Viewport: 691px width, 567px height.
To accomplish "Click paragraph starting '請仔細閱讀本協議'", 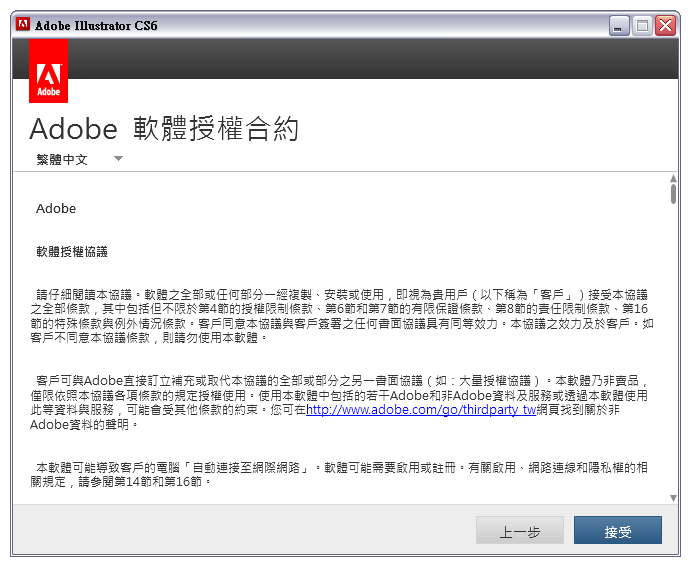I will 342,316.
